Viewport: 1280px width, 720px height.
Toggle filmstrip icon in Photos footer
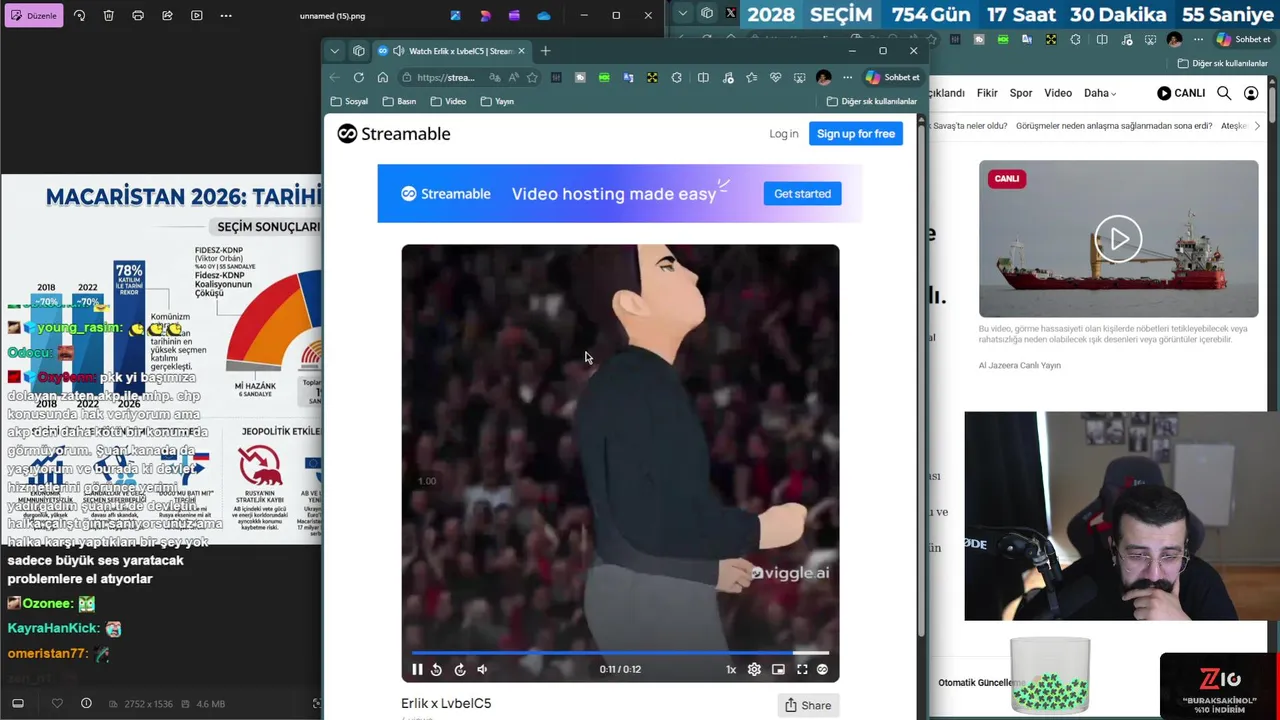17,704
